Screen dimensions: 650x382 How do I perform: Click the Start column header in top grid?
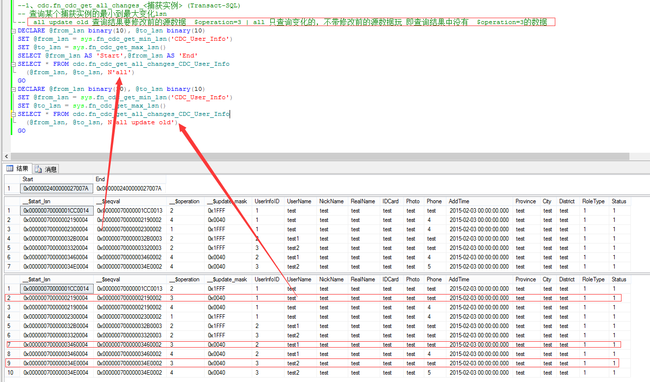[28, 179]
